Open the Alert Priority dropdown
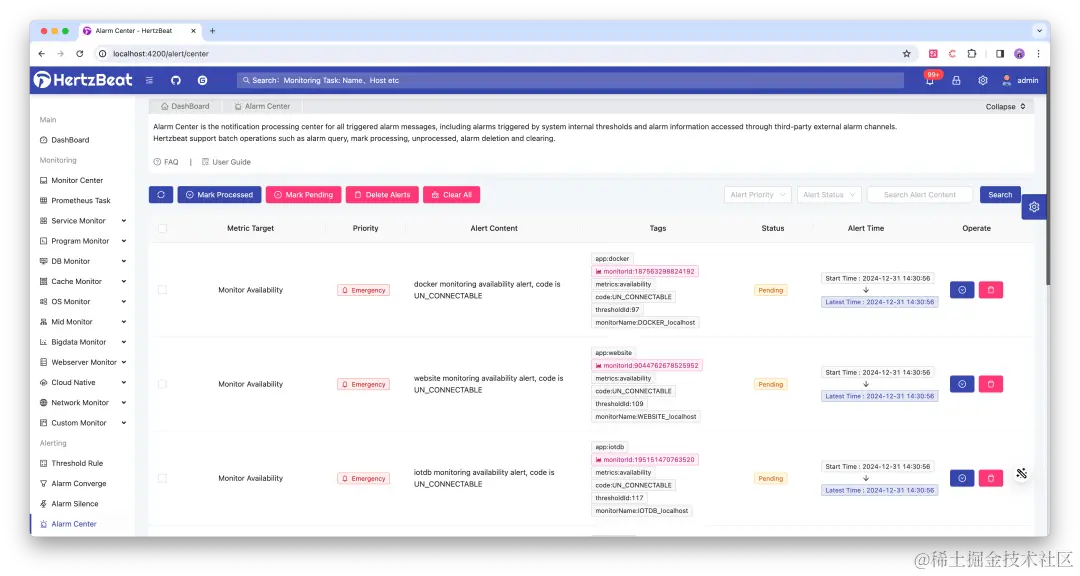The image size is (1080, 576). point(758,195)
